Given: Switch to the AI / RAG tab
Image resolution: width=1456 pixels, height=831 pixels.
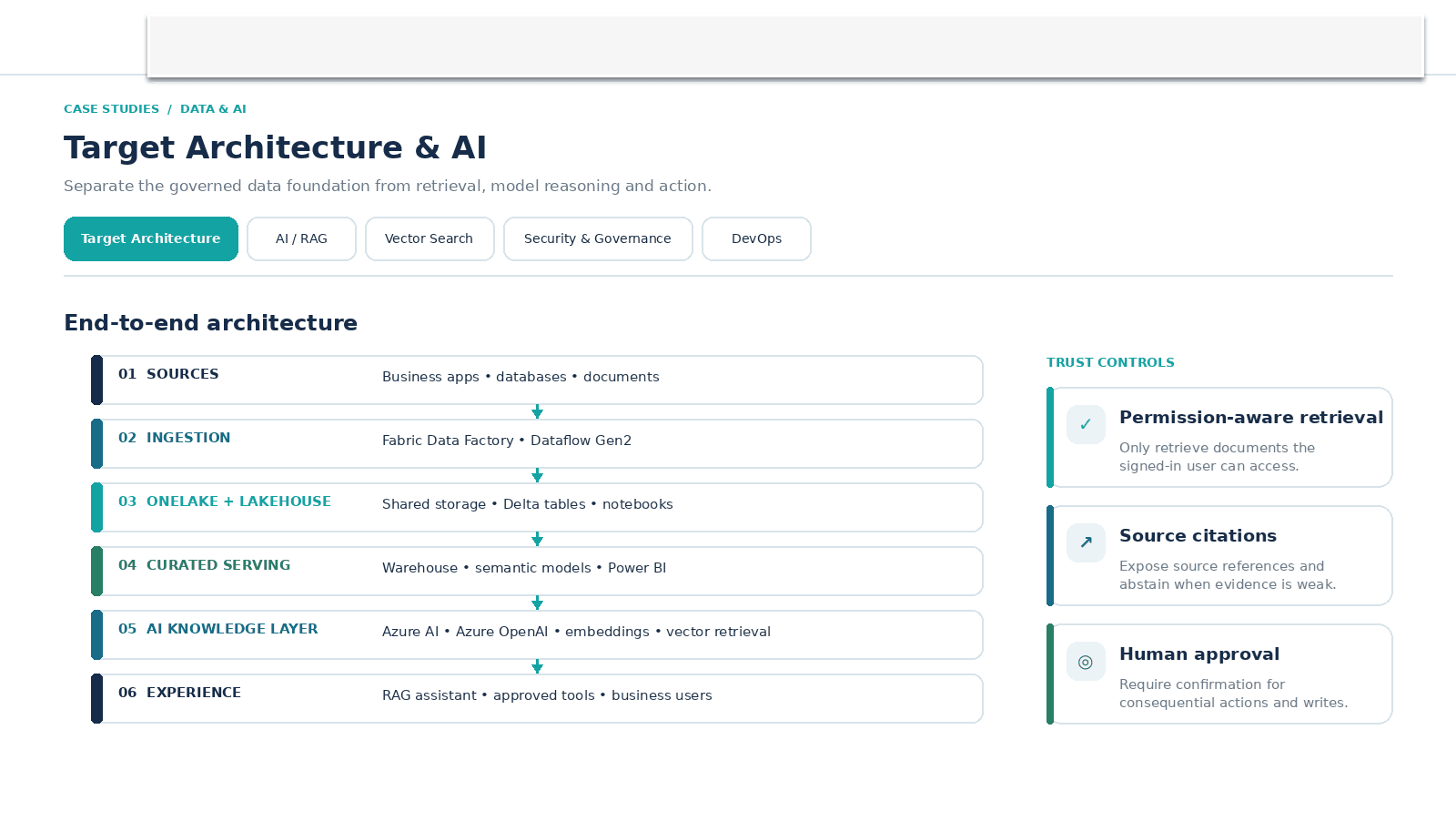Looking at the screenshot, I should [301, 238].
